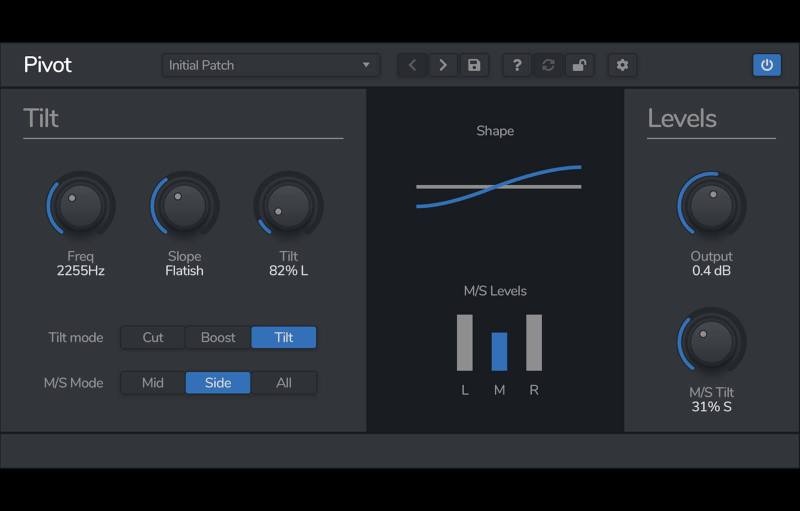Select Cut as the tilt mode

point(153,338)
